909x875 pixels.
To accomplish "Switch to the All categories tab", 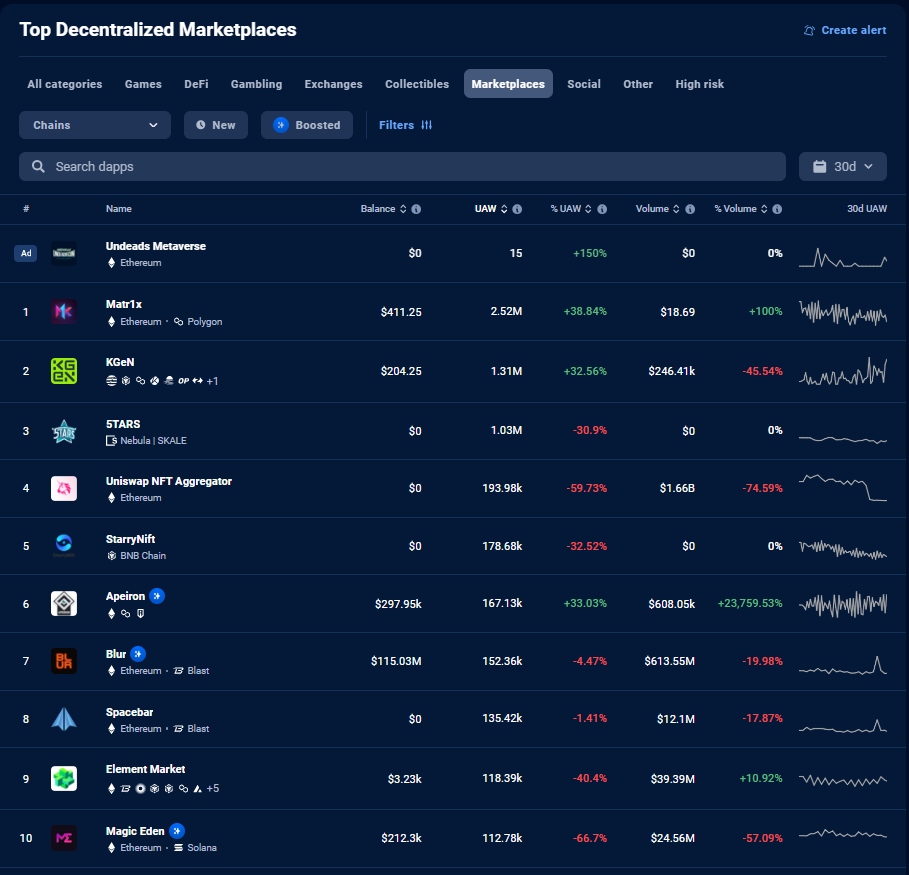I will [65, 84].
